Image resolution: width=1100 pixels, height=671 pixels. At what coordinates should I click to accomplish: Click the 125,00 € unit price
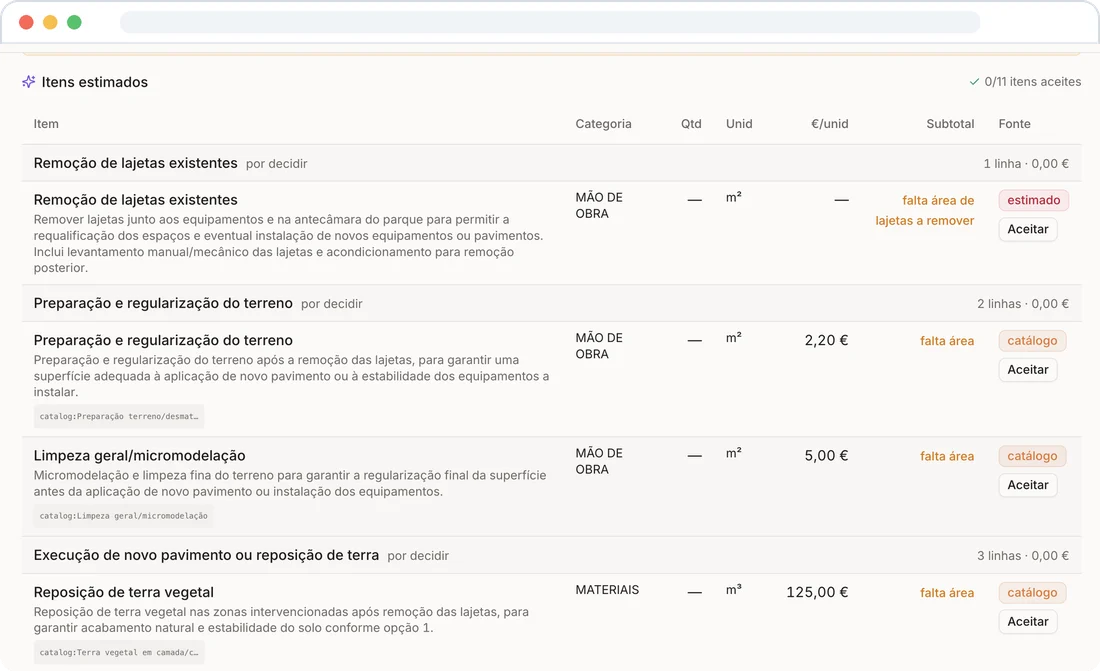tap(817, 592)
